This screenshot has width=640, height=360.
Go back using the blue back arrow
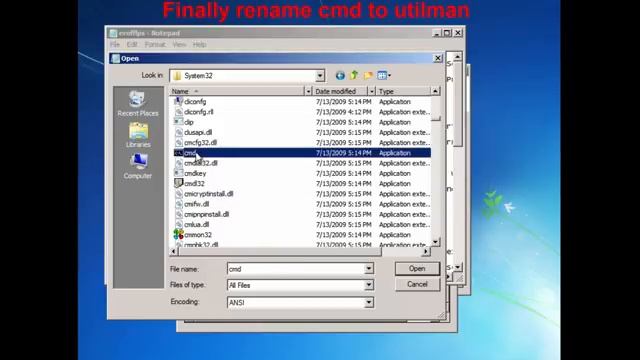(340, 76)
